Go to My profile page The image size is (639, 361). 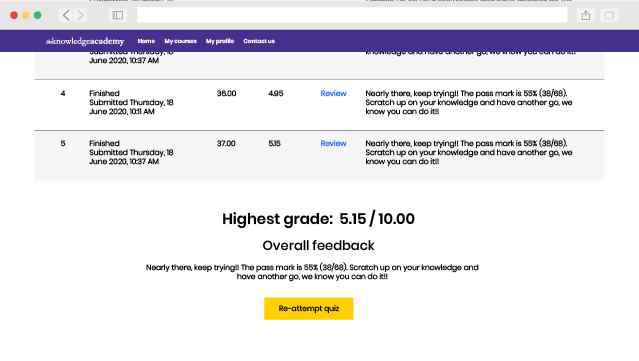tap(220, 41)
